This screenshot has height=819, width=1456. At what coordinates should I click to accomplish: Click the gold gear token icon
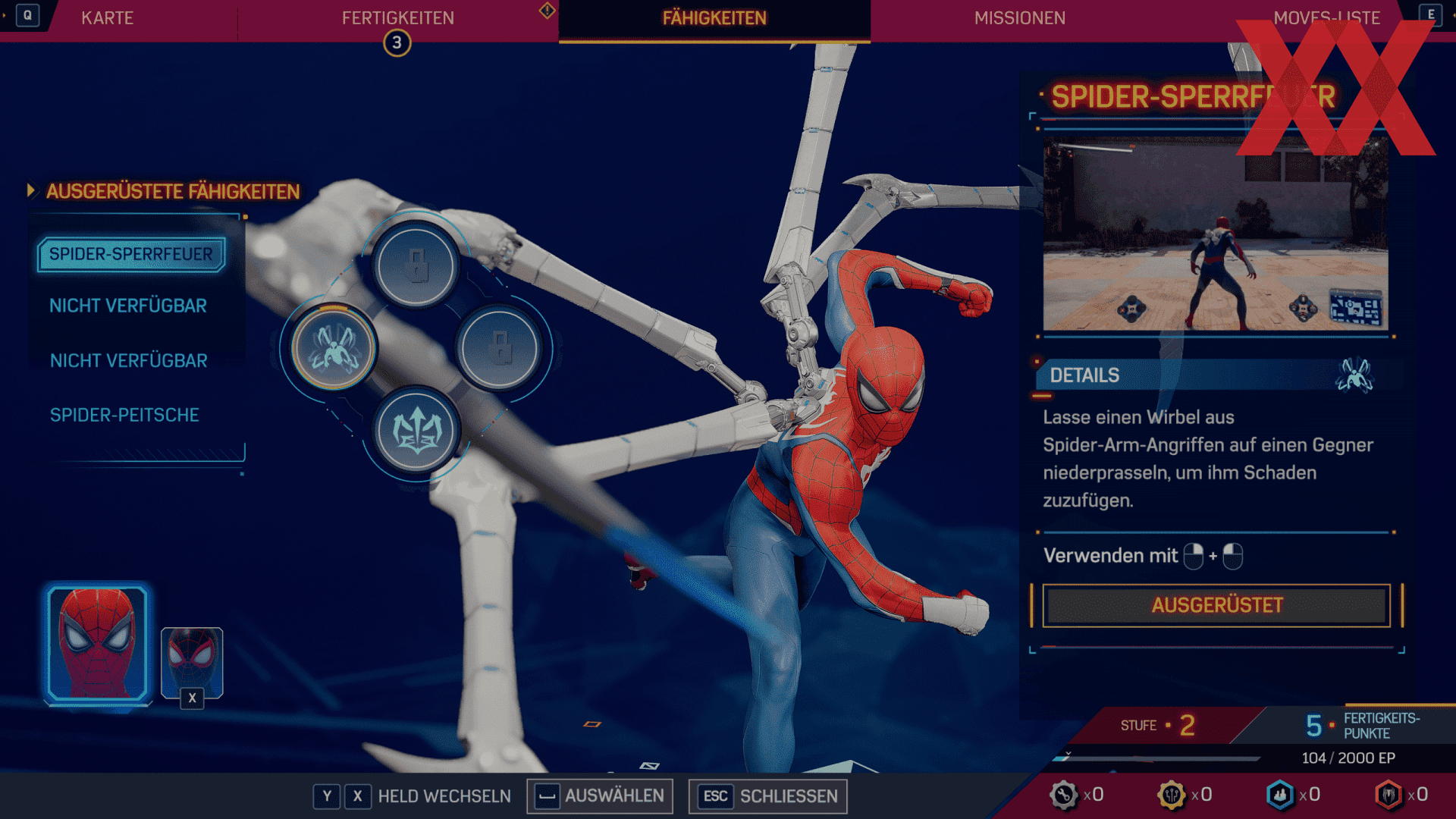[1172, 795]
